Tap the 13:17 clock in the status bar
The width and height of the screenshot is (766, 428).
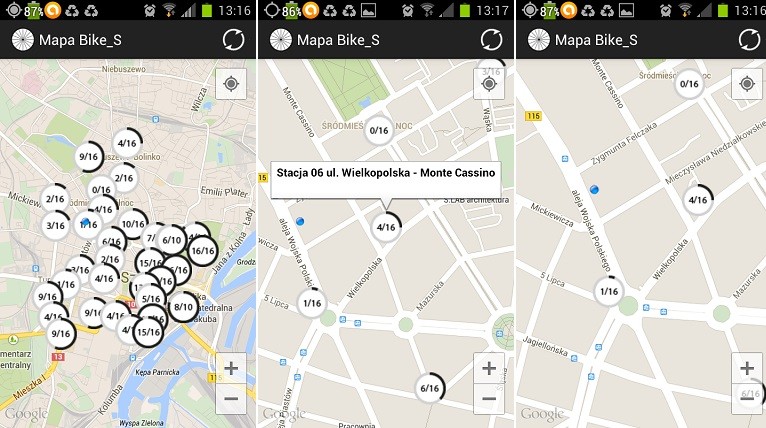point(492,10)
